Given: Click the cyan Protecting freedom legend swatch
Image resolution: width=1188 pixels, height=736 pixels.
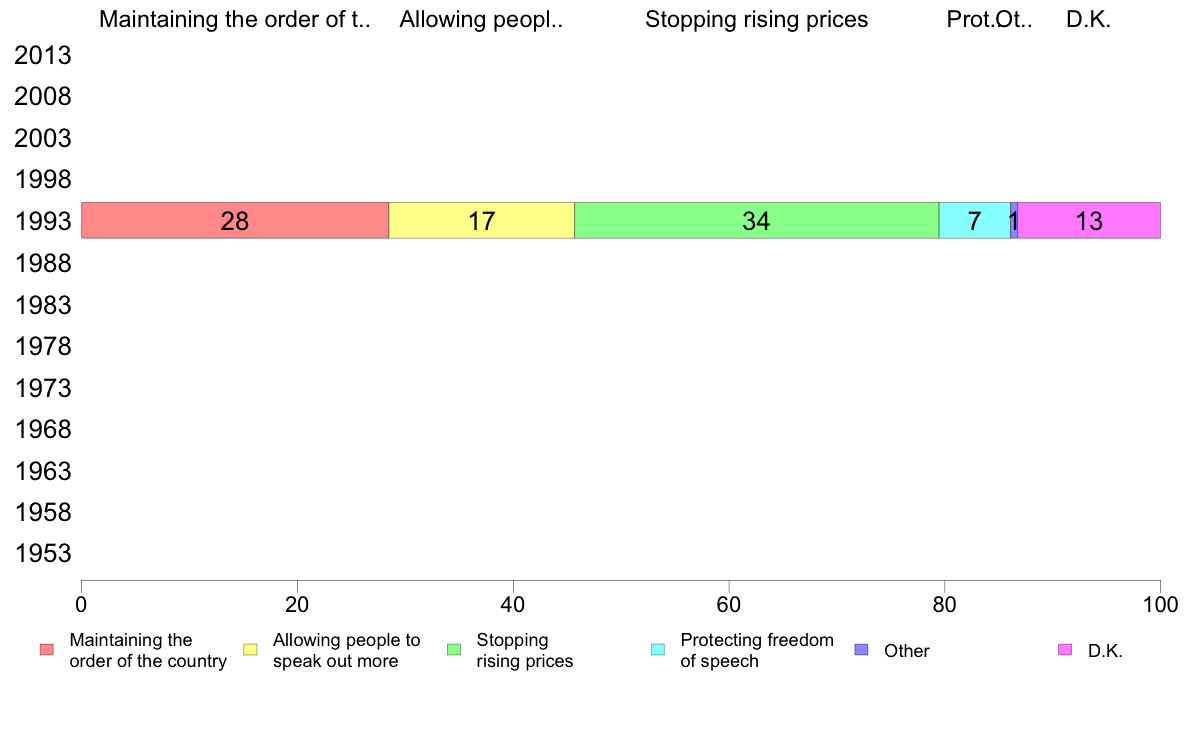Looking at the screenshot, I should point(658,650).
